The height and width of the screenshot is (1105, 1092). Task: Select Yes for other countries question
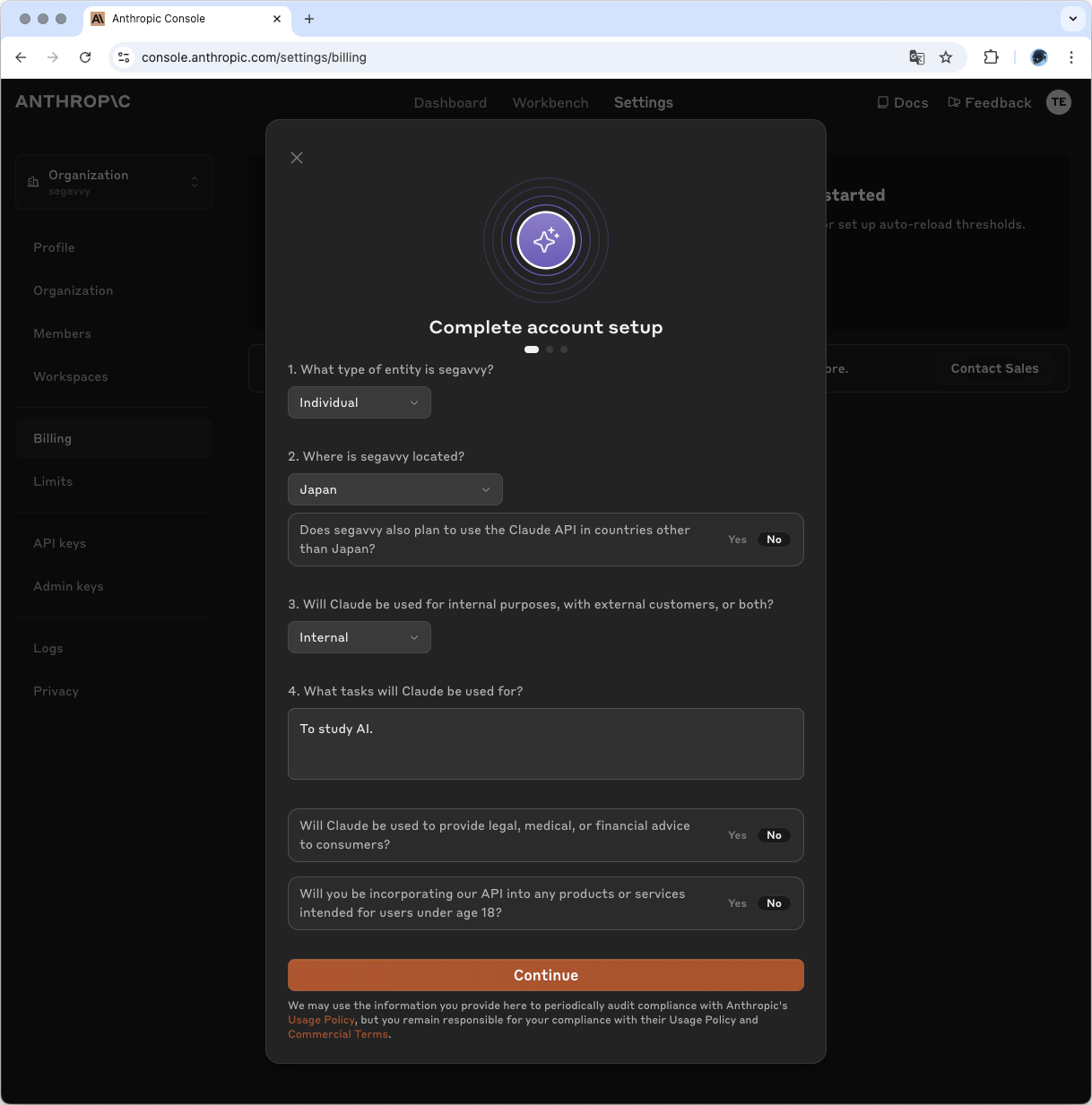pos(737,540)
